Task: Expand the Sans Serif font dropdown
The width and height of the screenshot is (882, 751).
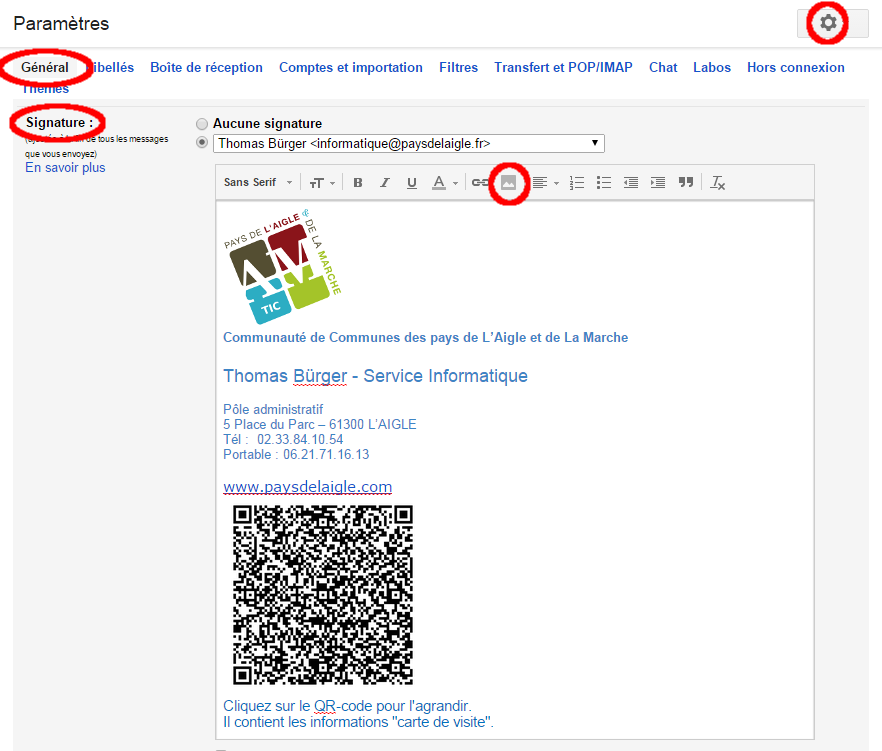Action: tap(258, 183)
